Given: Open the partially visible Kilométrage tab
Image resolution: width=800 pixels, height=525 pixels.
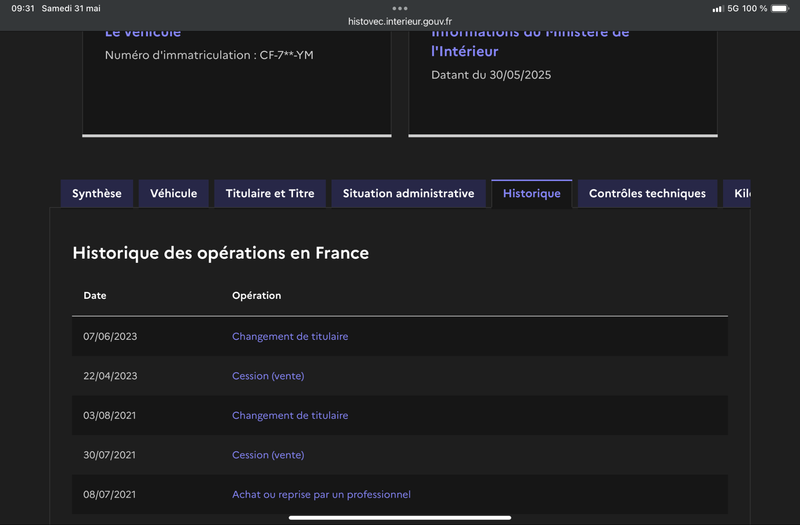Looking at the screenshot, I should [x=740, y=194].
